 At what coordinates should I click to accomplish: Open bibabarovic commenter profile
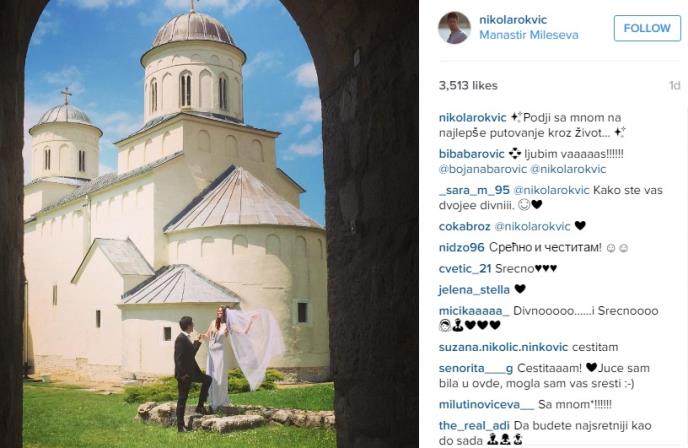(x=472, y=154)
